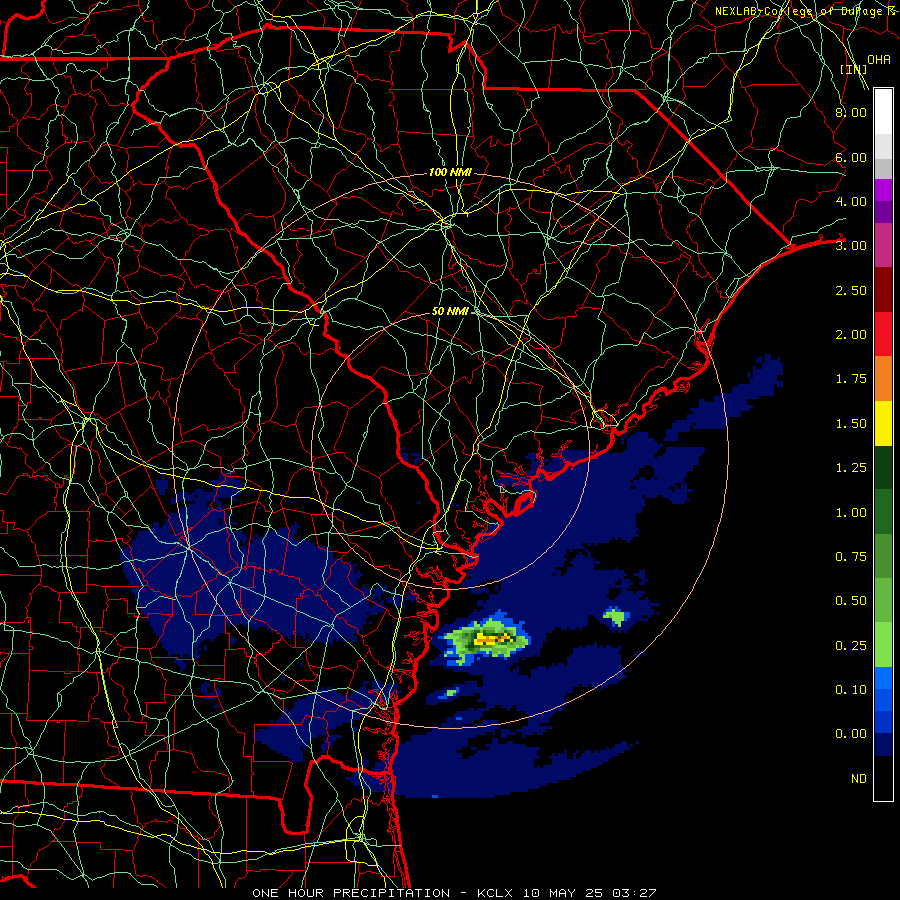Click the 0.50 legend value
This screenshot has width=900, height=900.
[851, 601]
